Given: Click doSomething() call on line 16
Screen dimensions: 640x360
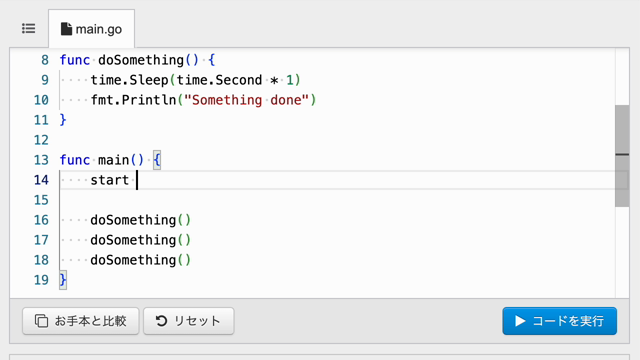Looking at the screenshot, I should pos(140,220).
